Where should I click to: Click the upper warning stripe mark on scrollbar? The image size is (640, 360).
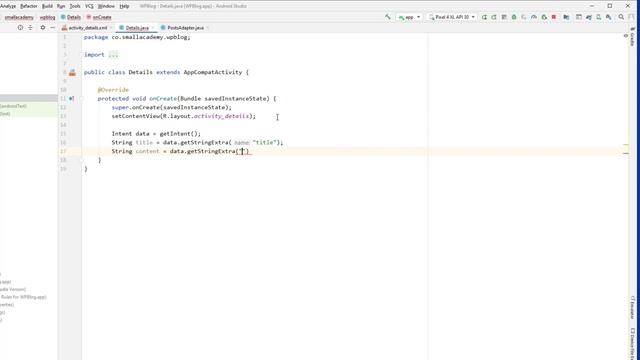tap(626, 145)
